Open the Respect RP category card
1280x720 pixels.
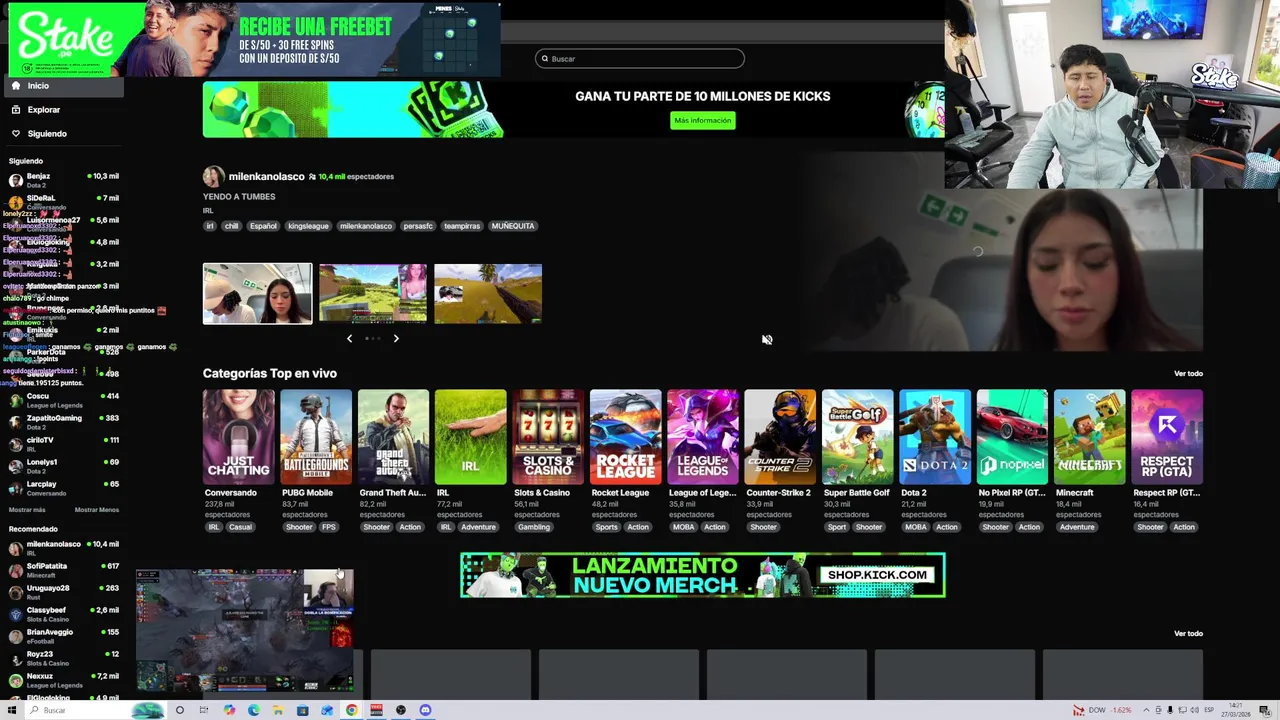tap(1167, 437)
